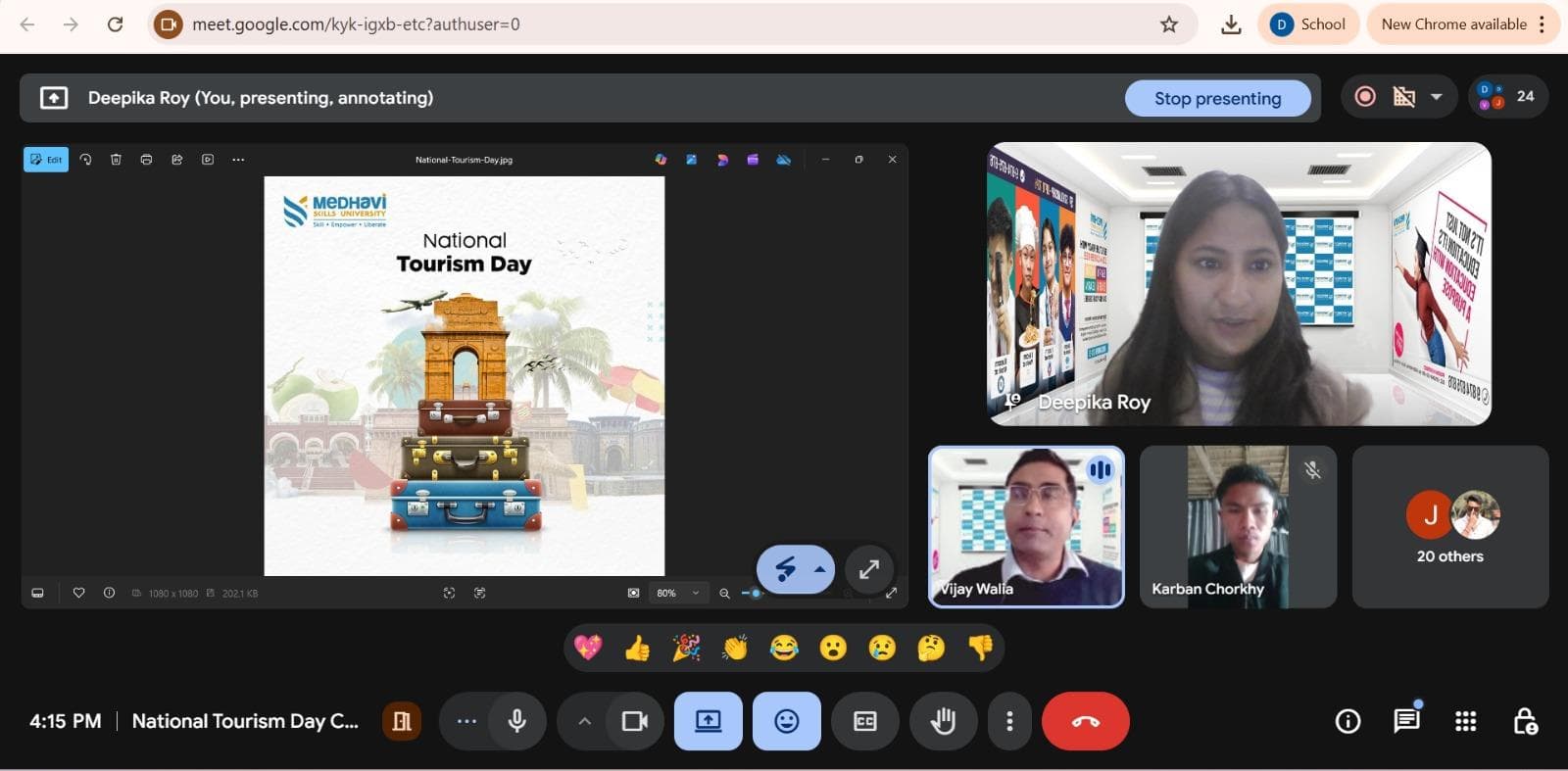
Task: Adjust the photo zoom slider
Action: click(x=756, y=593)
